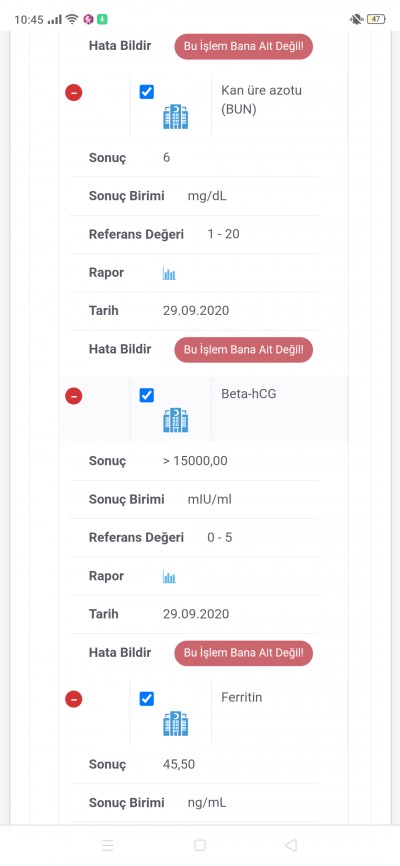
Task: Tap the Android back navigation triangle
Action: click(291, 845)
